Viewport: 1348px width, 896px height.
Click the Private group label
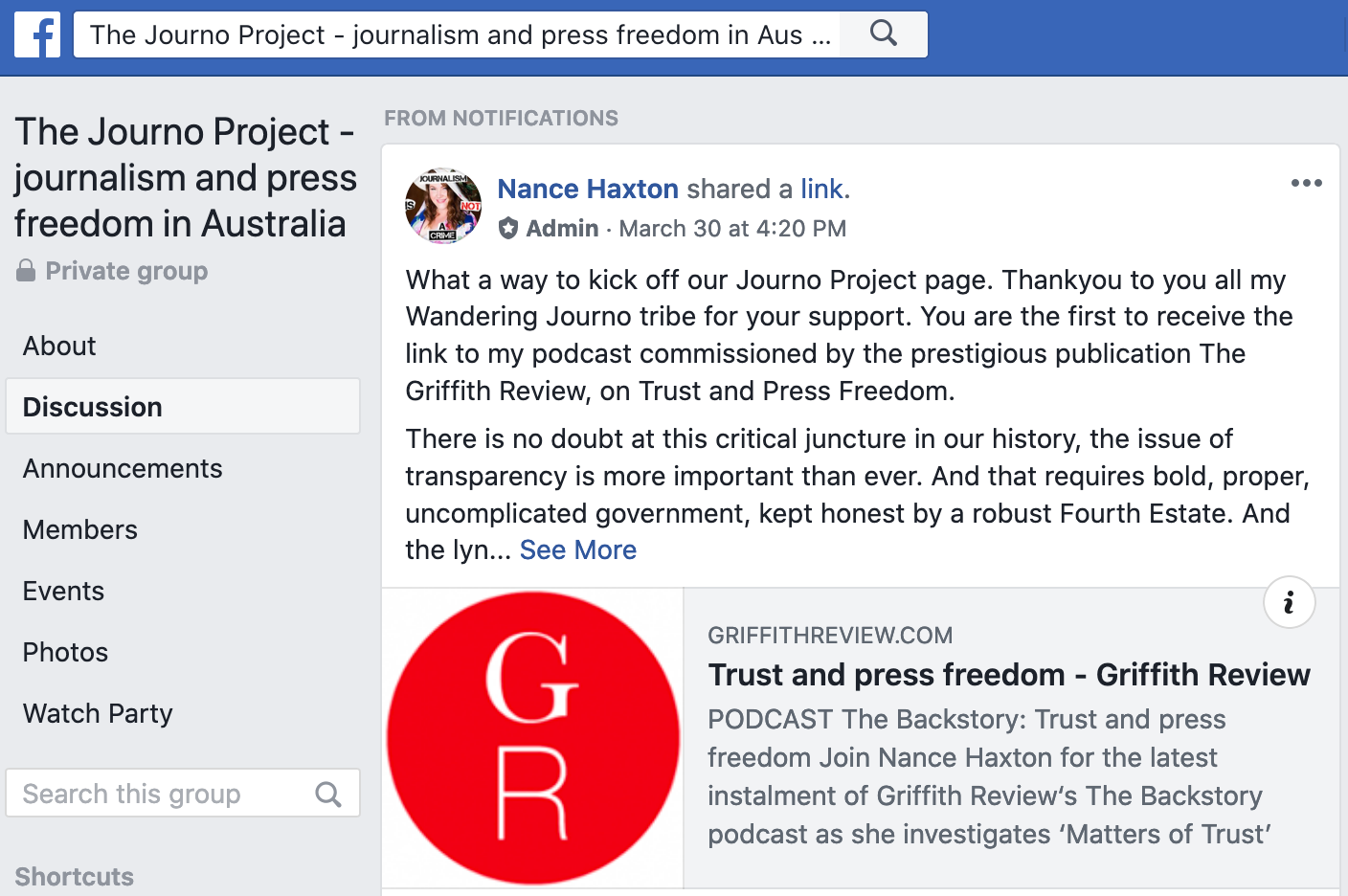(126, 271)
